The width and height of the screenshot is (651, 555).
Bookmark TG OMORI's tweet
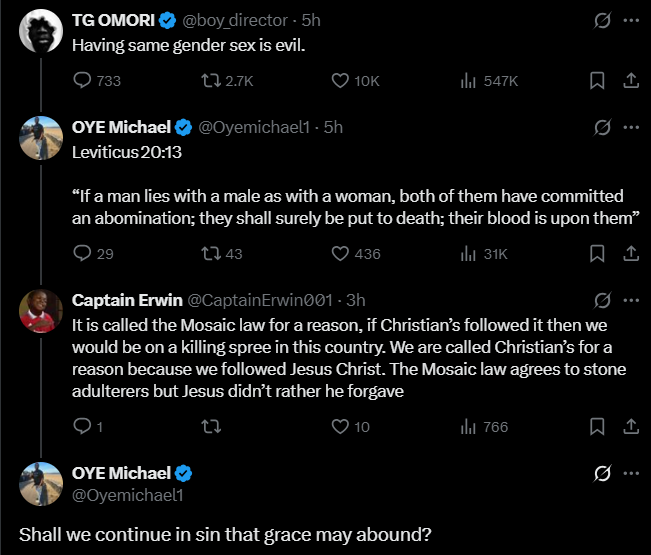[x=596, y=81]
